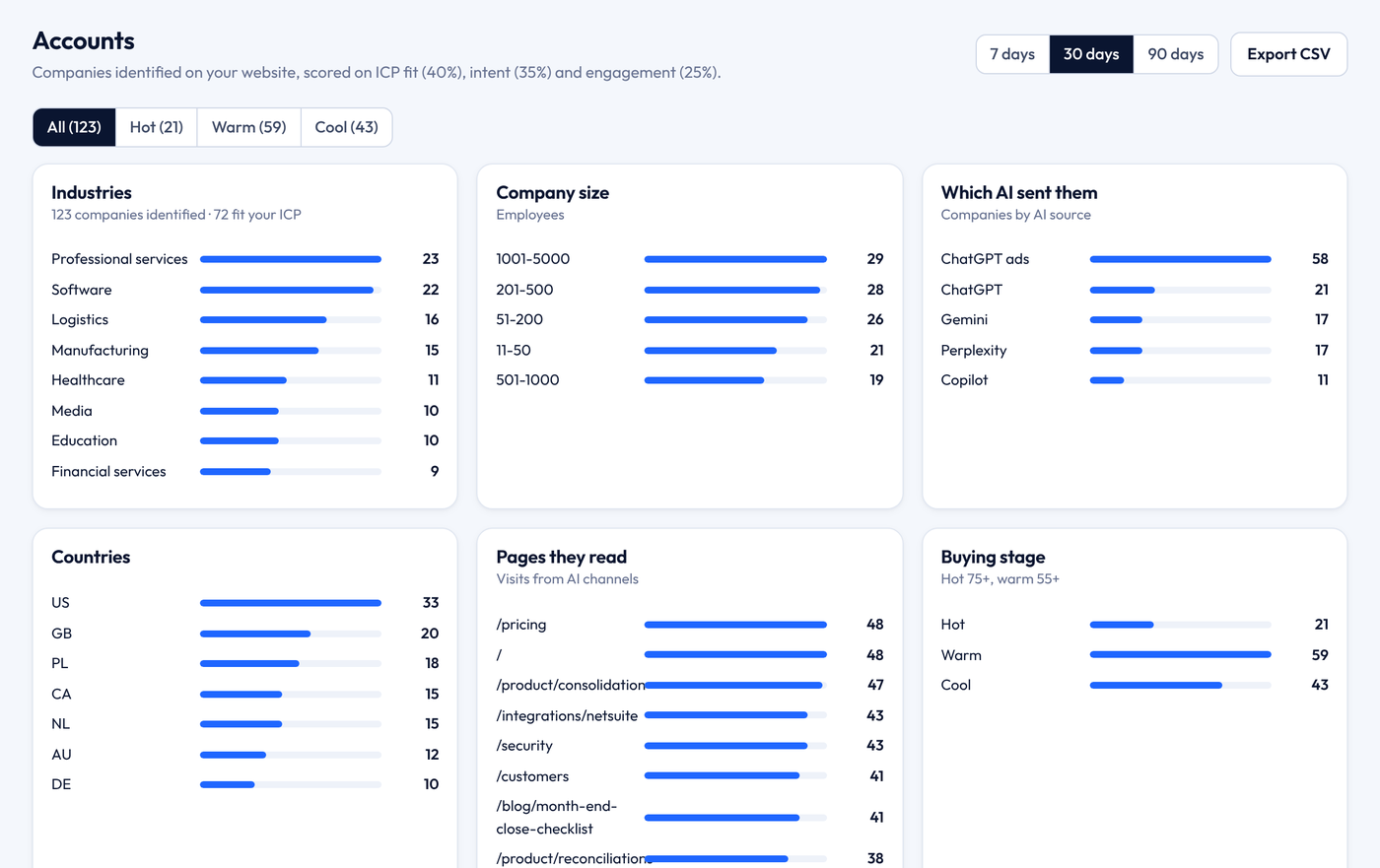Image resolution: width=1380 pixels, height=868 pixels.
Task: Open the /pricing page row
Action: coord(690,625)
